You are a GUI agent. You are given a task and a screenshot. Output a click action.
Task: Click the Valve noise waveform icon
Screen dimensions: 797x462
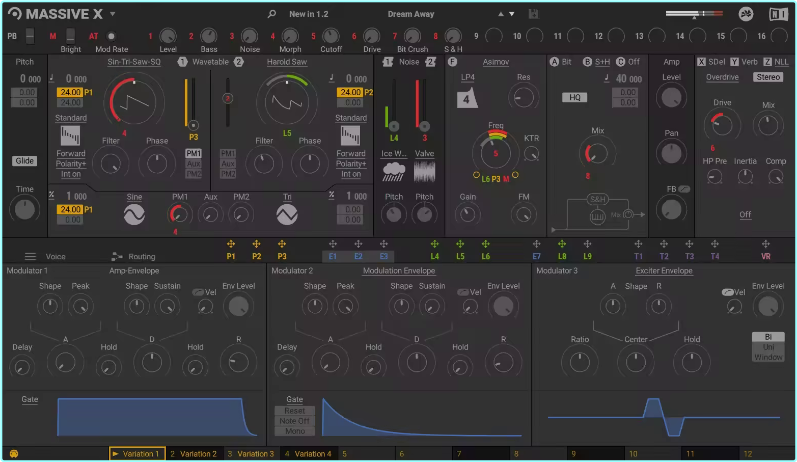click(424, 172)
